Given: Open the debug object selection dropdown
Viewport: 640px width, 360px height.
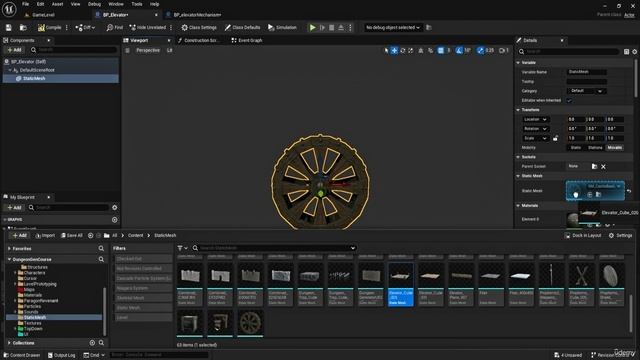Looking at the screenshot, I should click(393, 27).
